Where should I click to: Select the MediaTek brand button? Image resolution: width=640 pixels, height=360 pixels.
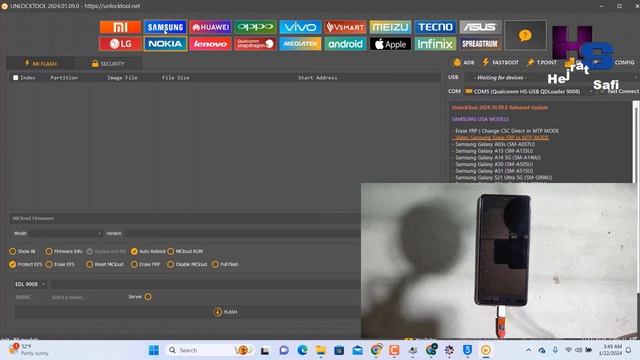pyautogui.click(x=300, y=44)
